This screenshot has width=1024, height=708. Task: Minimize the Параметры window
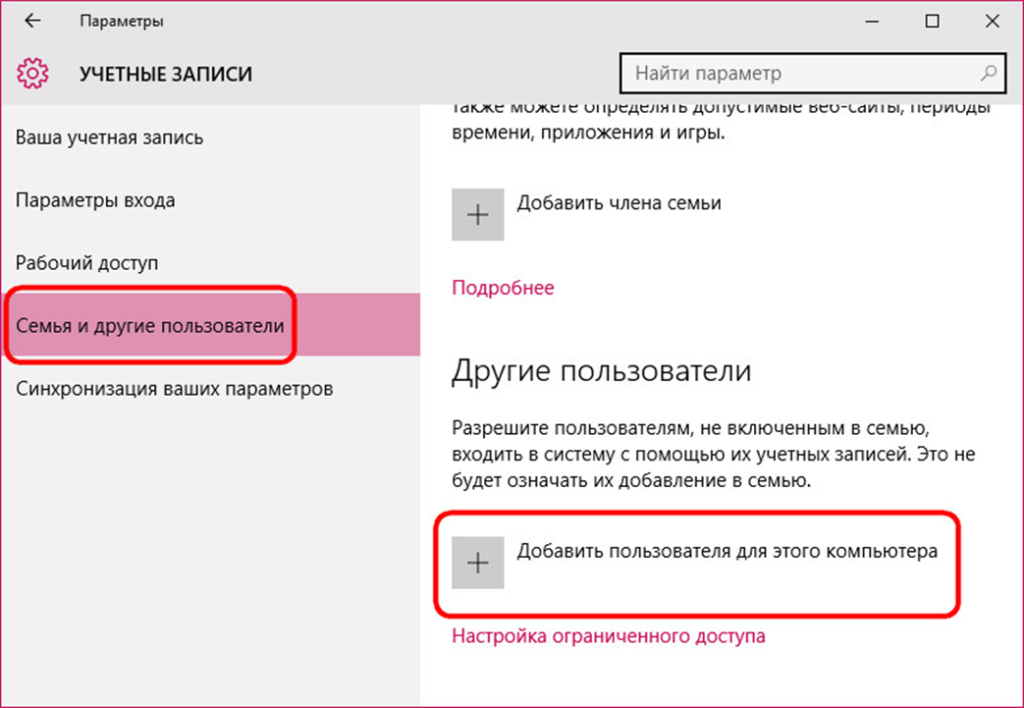(x=872, y=21)
